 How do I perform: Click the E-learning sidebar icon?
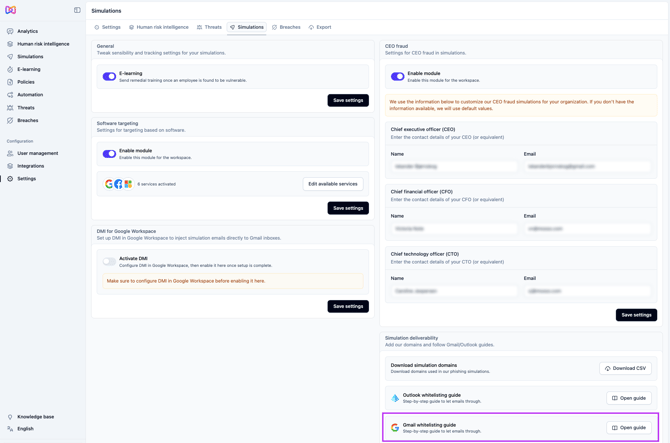pyautogui.click(x=10, y=69)
